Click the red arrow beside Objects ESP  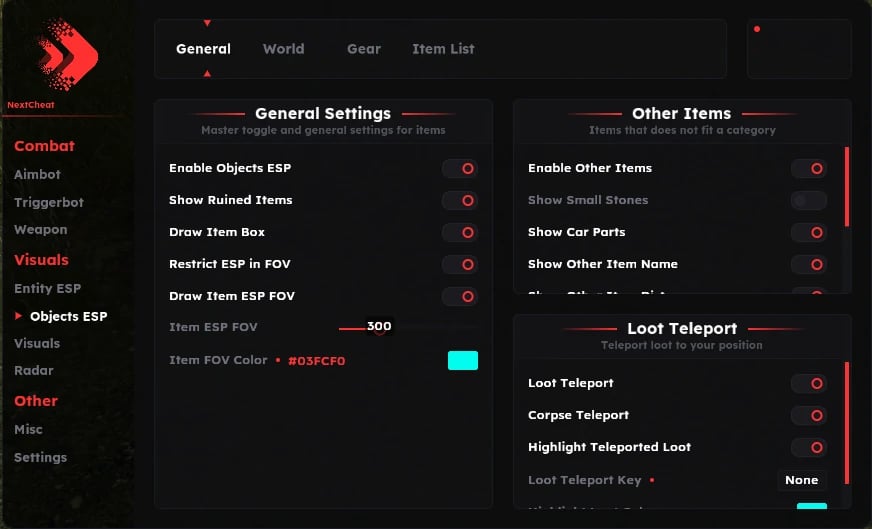19,316
